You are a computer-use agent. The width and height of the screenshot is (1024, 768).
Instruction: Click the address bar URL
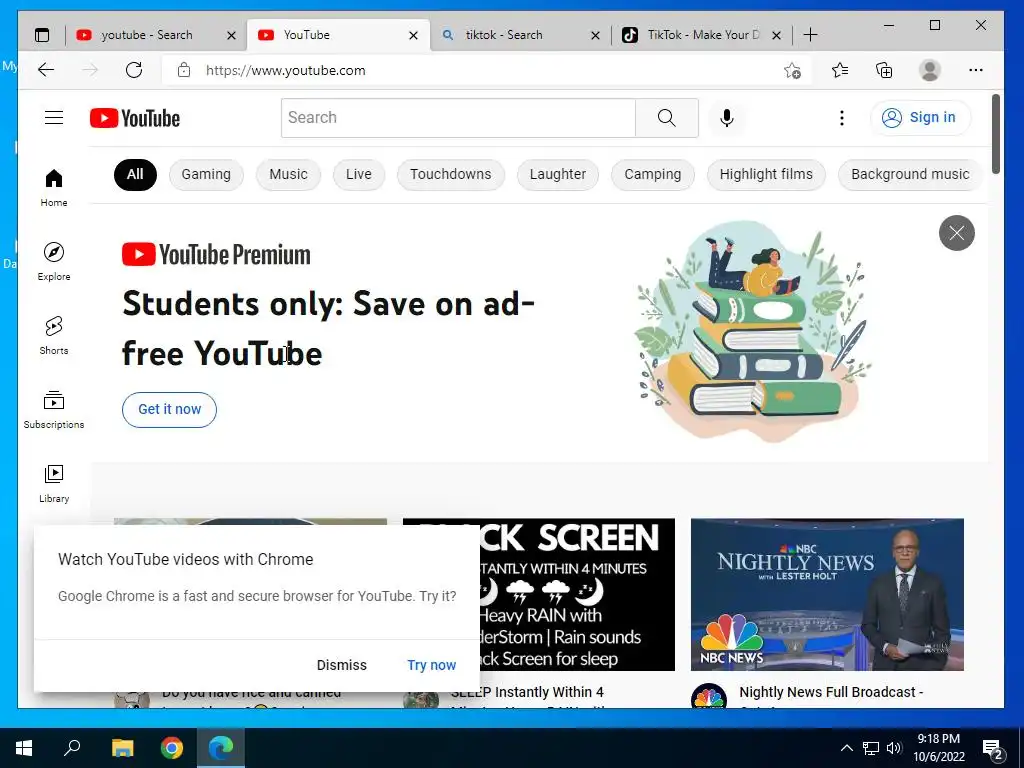[x=285, y=70]
